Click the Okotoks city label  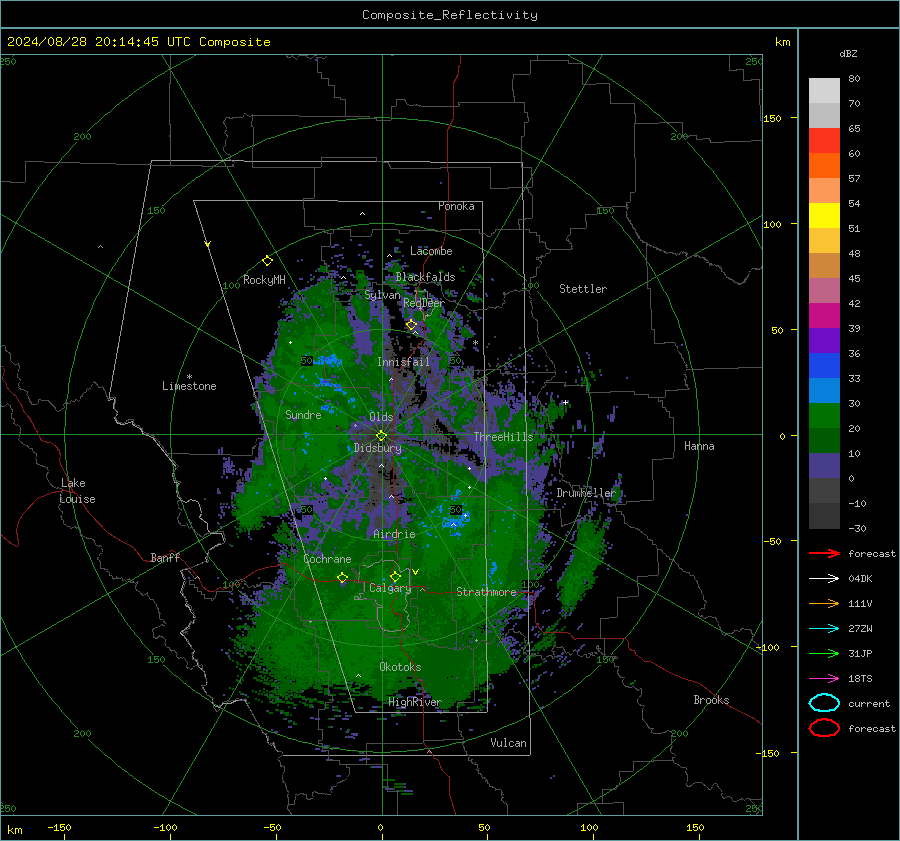coord(400,667)
